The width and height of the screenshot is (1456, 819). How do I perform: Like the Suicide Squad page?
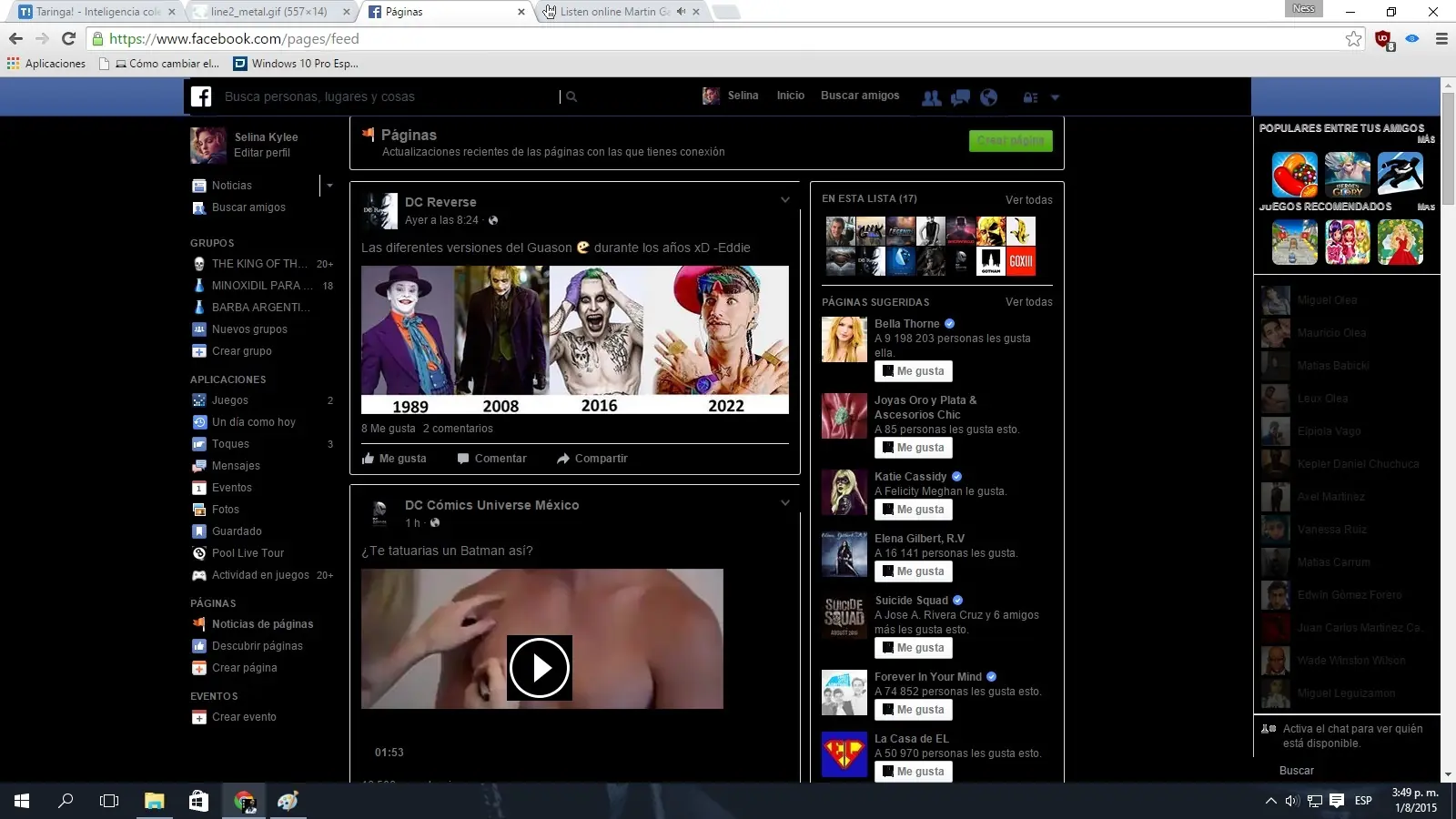coord(914,648)
